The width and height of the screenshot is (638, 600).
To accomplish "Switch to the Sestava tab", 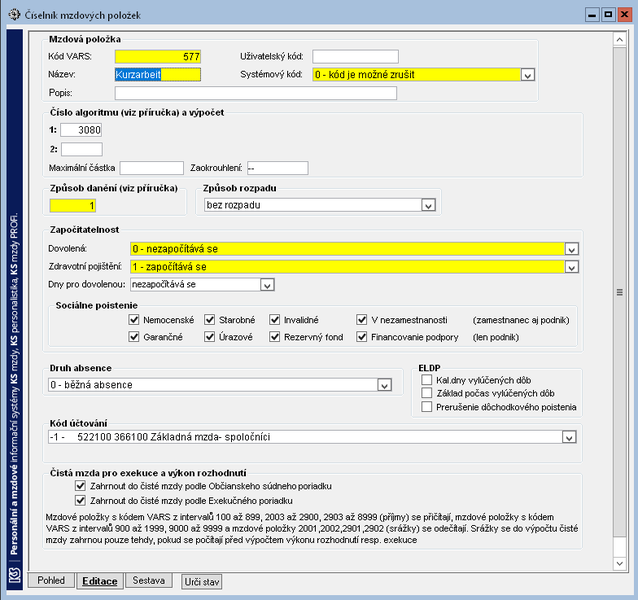I will coord(149,580).
